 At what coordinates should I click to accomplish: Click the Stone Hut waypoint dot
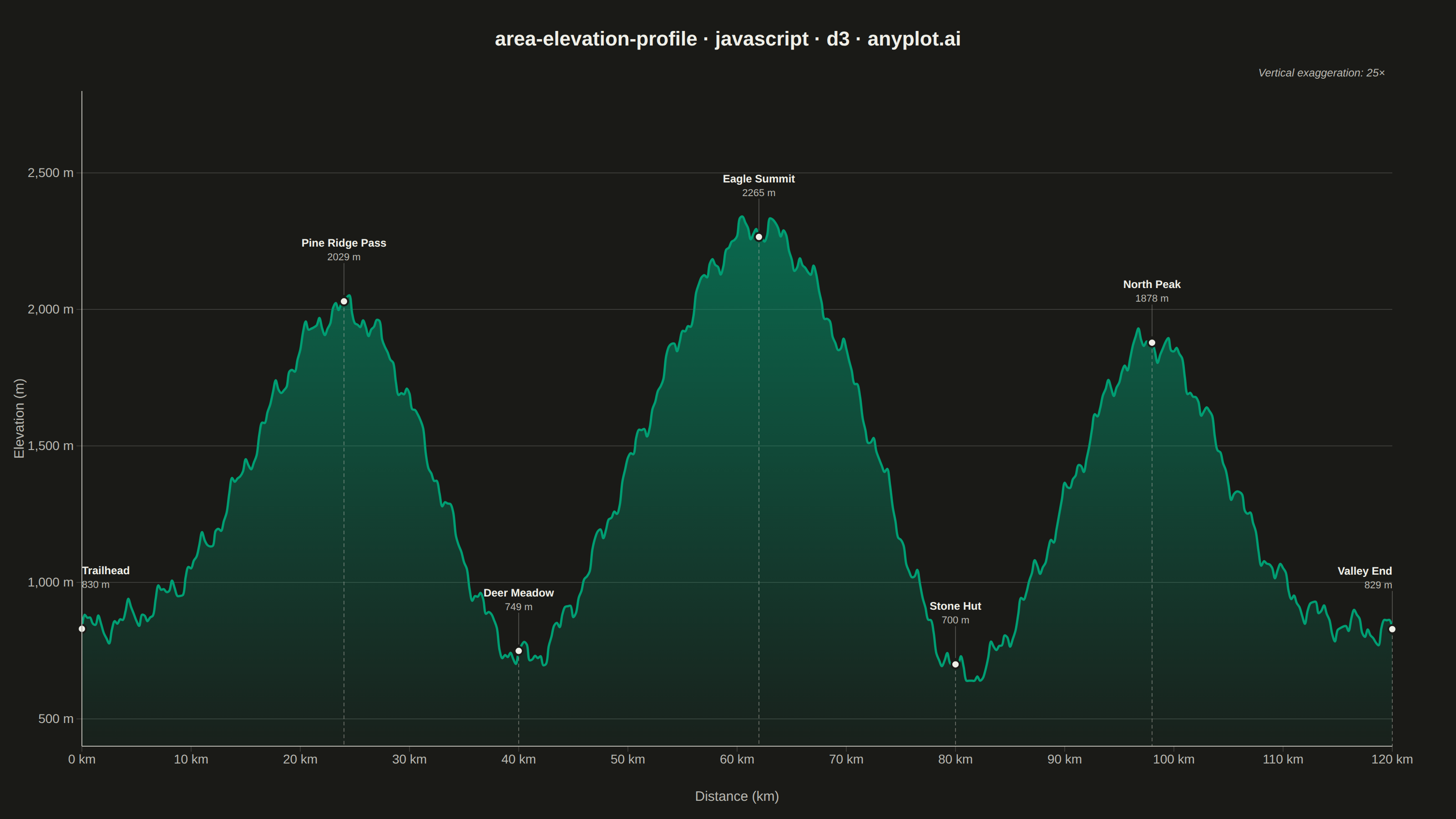coord(955,664)
